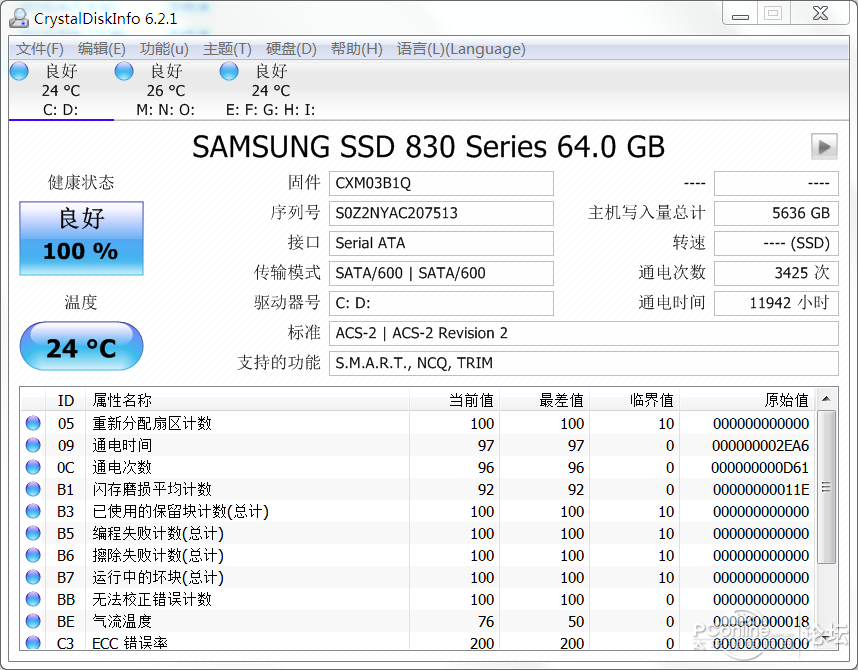Open the 语言(L)(Language) menu
Viewport: 858px width, 670px height.
461,49
